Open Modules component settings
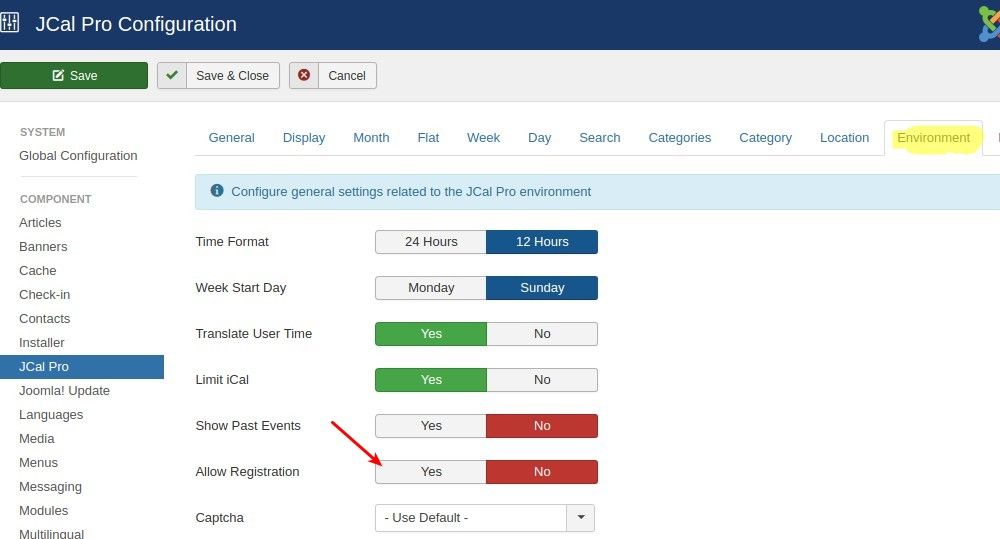 coord(43,510)
